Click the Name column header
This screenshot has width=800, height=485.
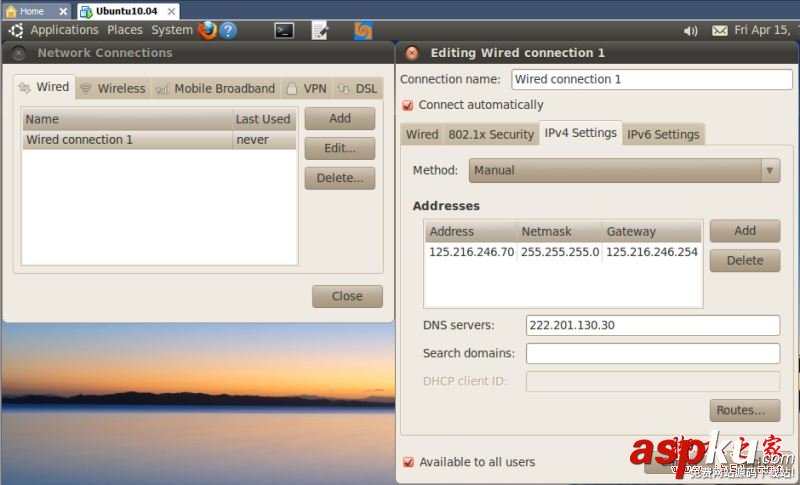click(x=128, y=119)
